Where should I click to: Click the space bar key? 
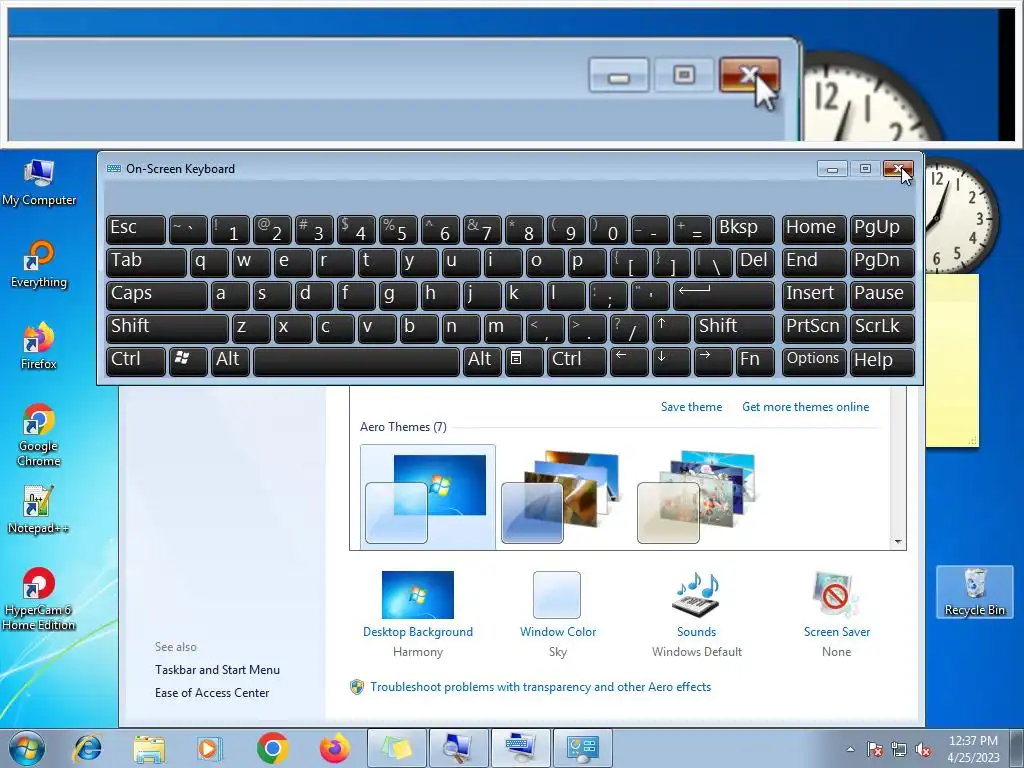tap(356, 360)
